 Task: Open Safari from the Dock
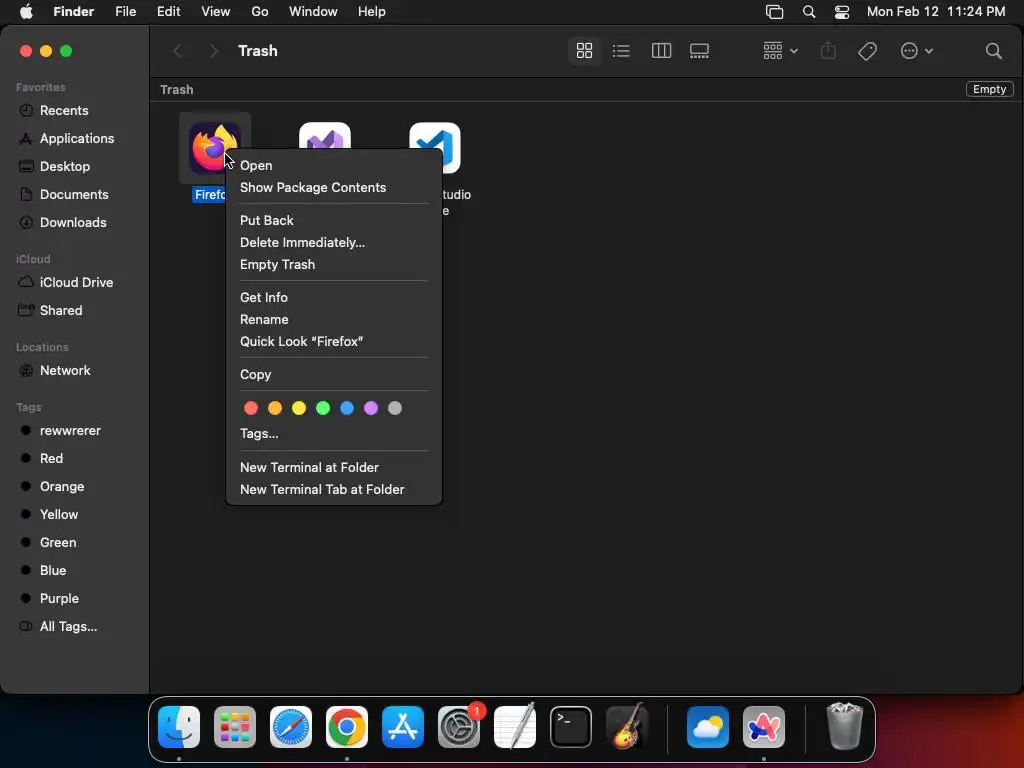(x=291, y=727)
